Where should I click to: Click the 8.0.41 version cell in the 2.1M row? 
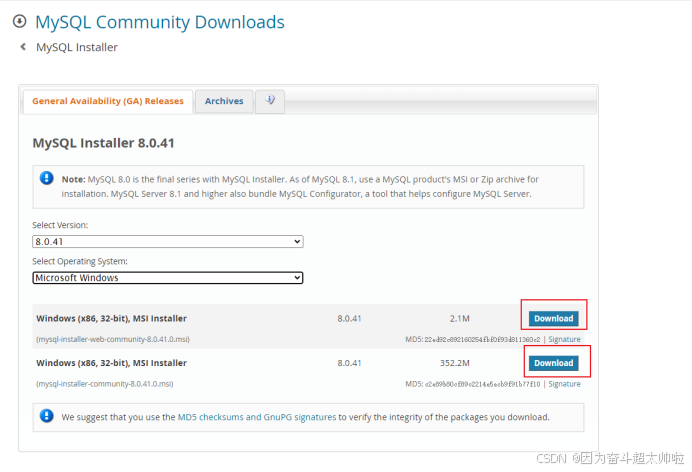pyautogui.click(x=349, y=318)
